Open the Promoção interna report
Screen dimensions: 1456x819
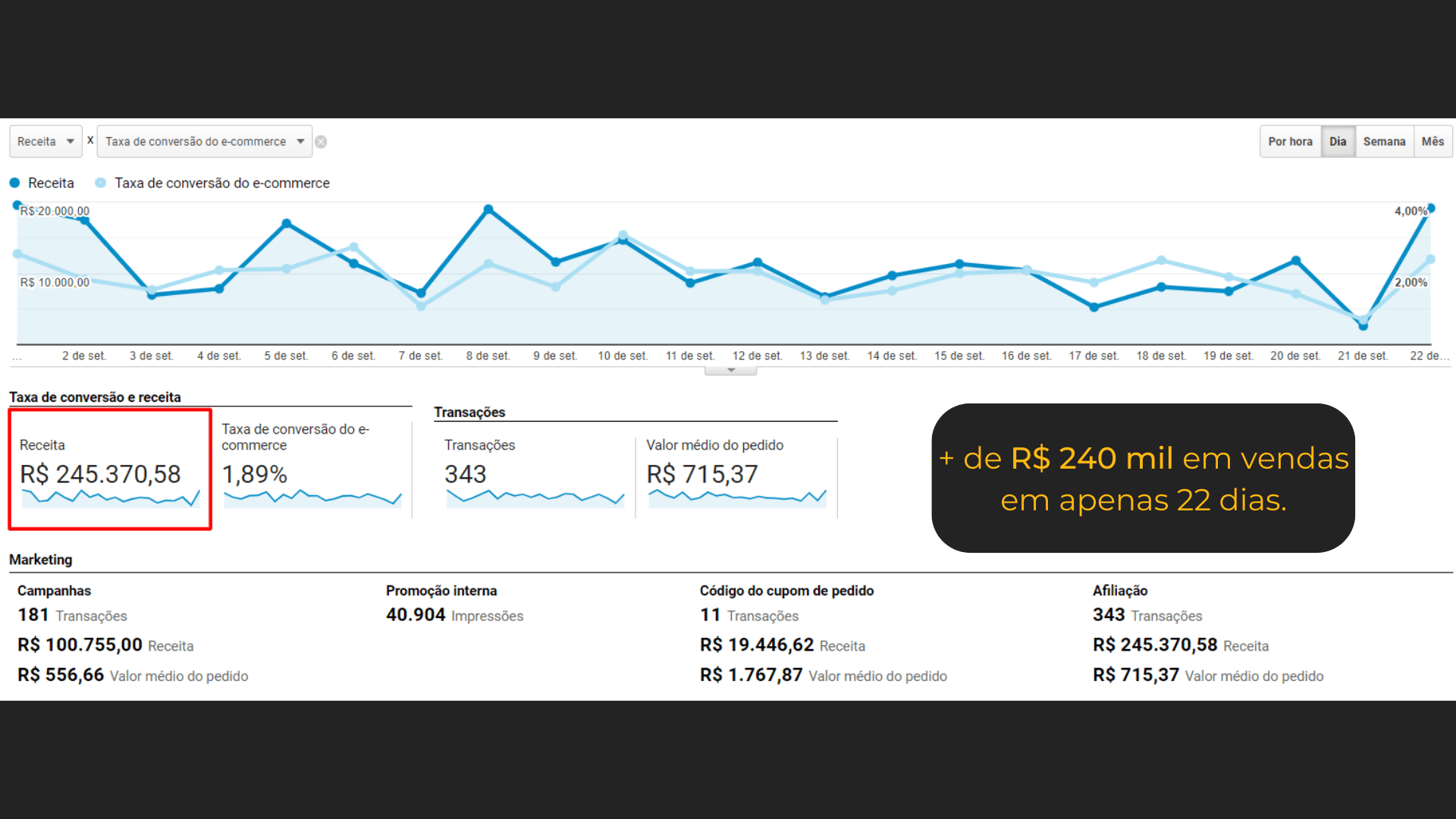(441, 591)
